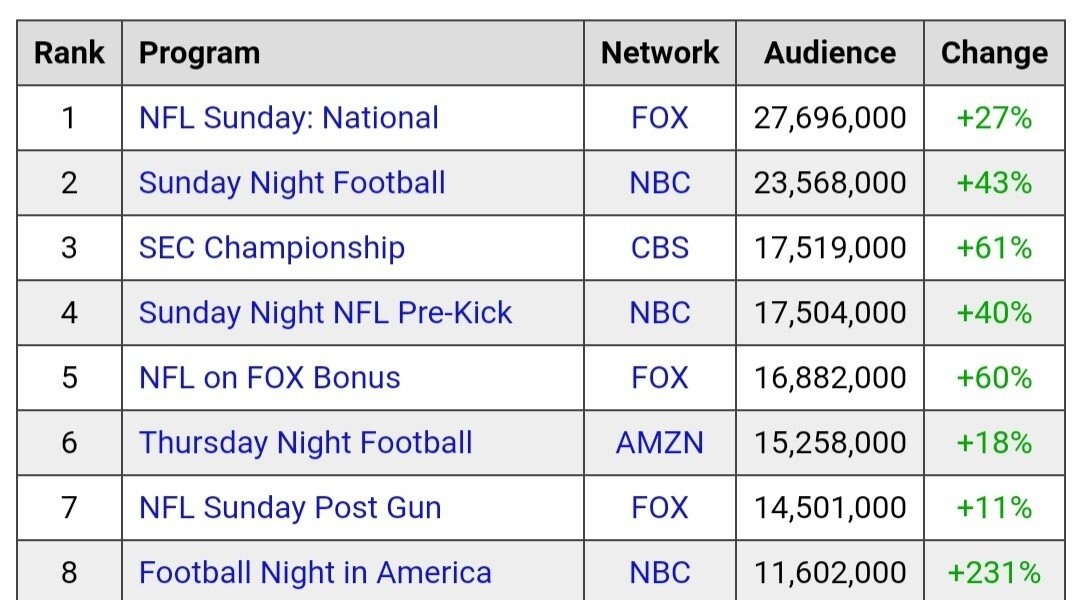Click the Audience column header

point(830,53)
